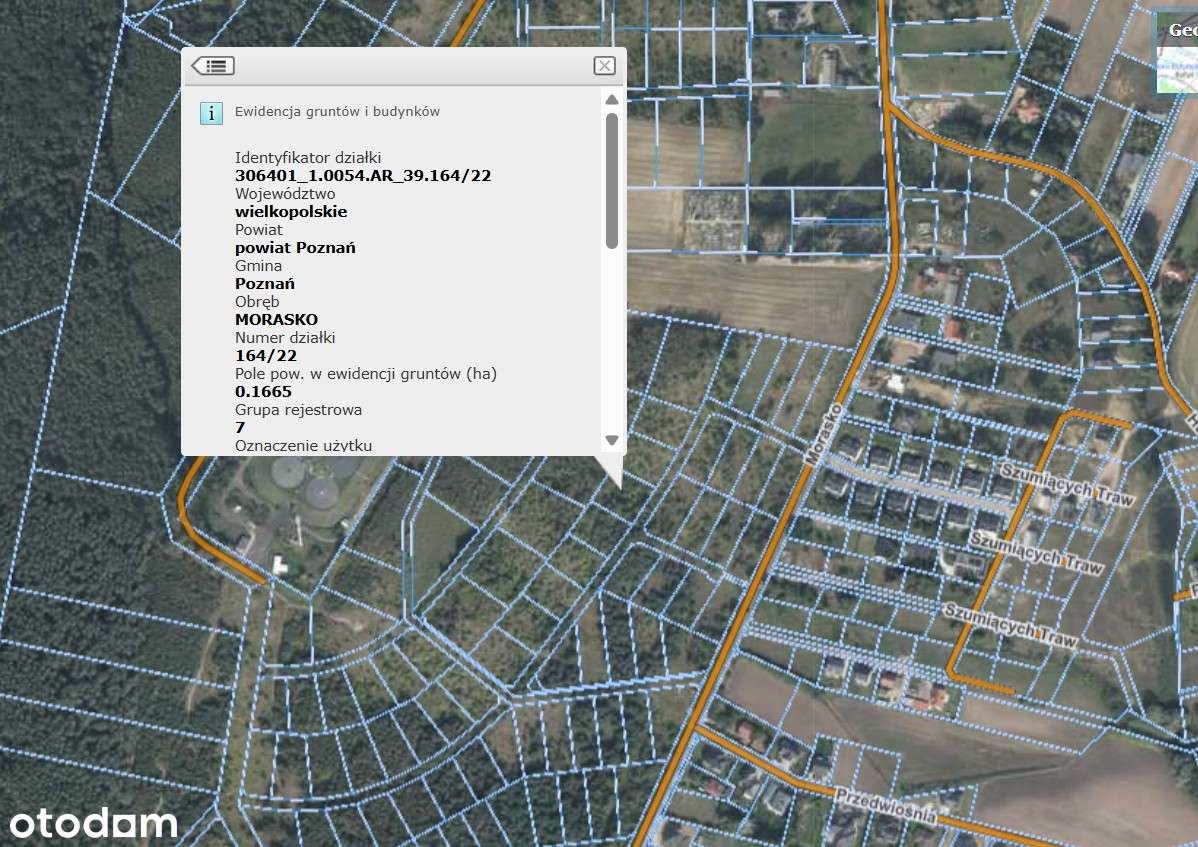Click the MORASKO obręb value

pyautogui.click(x=277, y=319)
